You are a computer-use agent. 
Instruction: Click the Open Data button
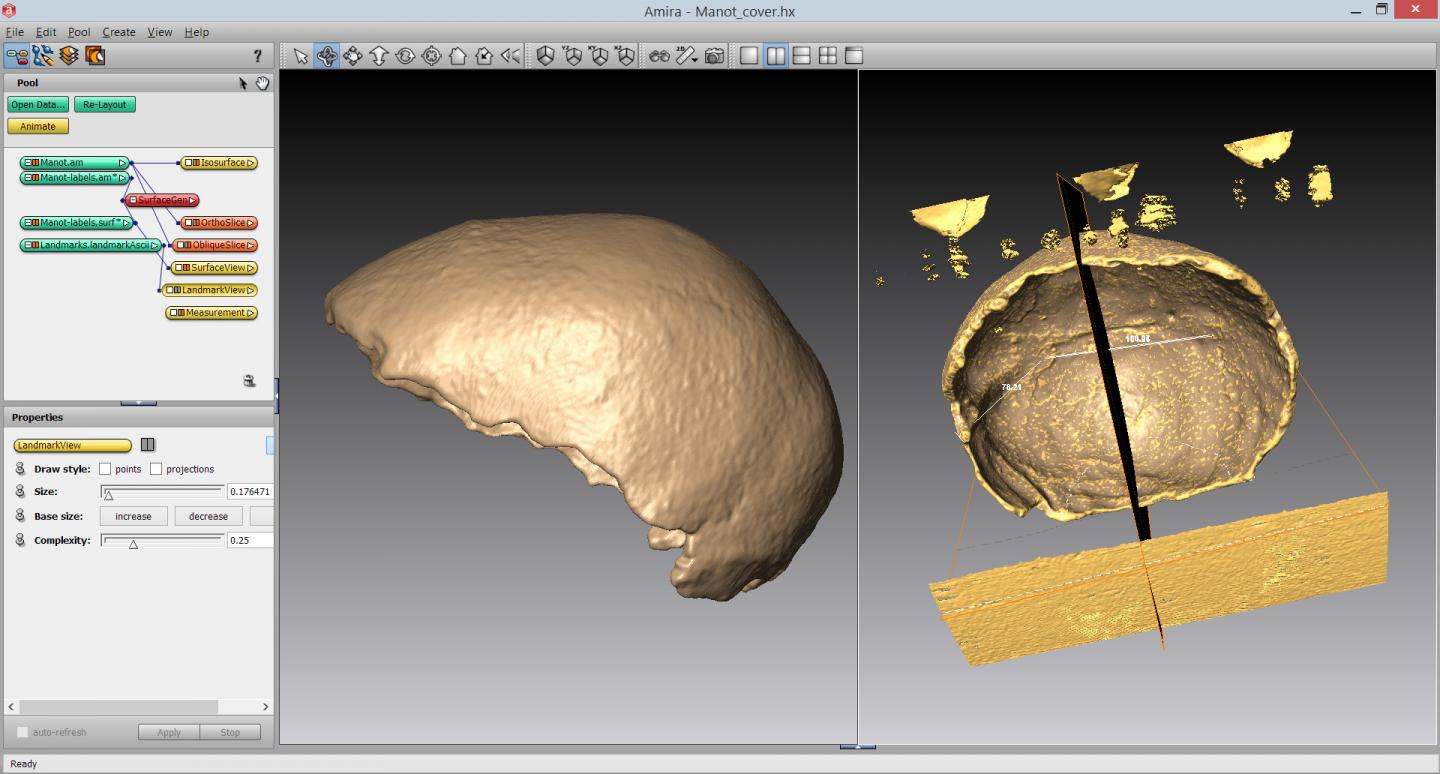(x=38, y=105)
